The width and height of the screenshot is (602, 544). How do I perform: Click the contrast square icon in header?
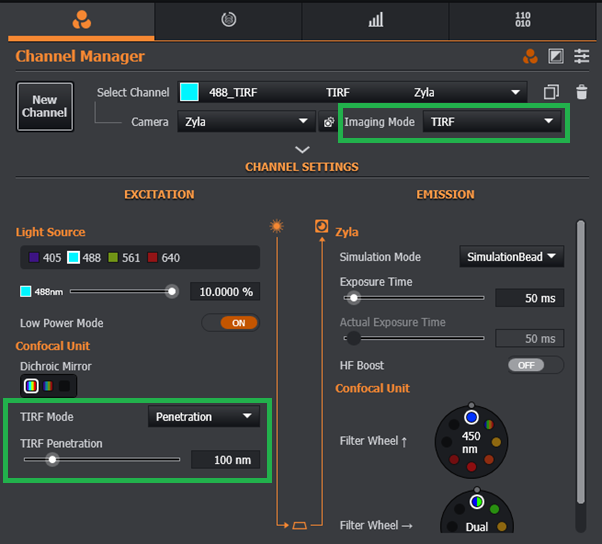click(556, 57)
